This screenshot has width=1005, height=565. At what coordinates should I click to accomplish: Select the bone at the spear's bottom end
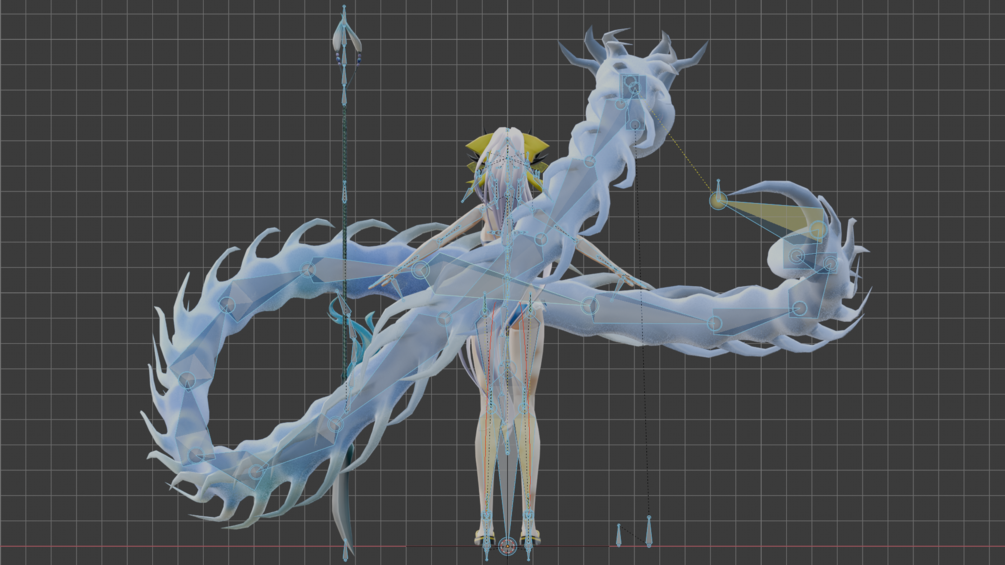point(345,551)
